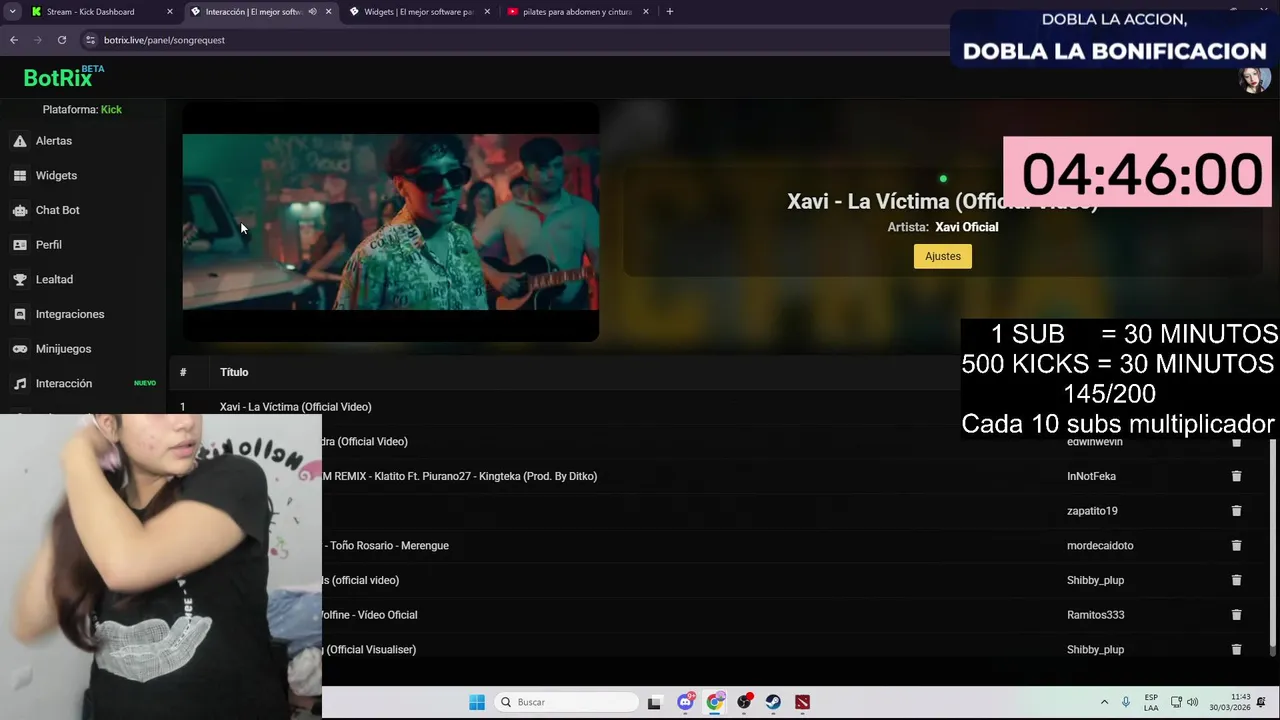Open a new browser tab

(670, 12)
